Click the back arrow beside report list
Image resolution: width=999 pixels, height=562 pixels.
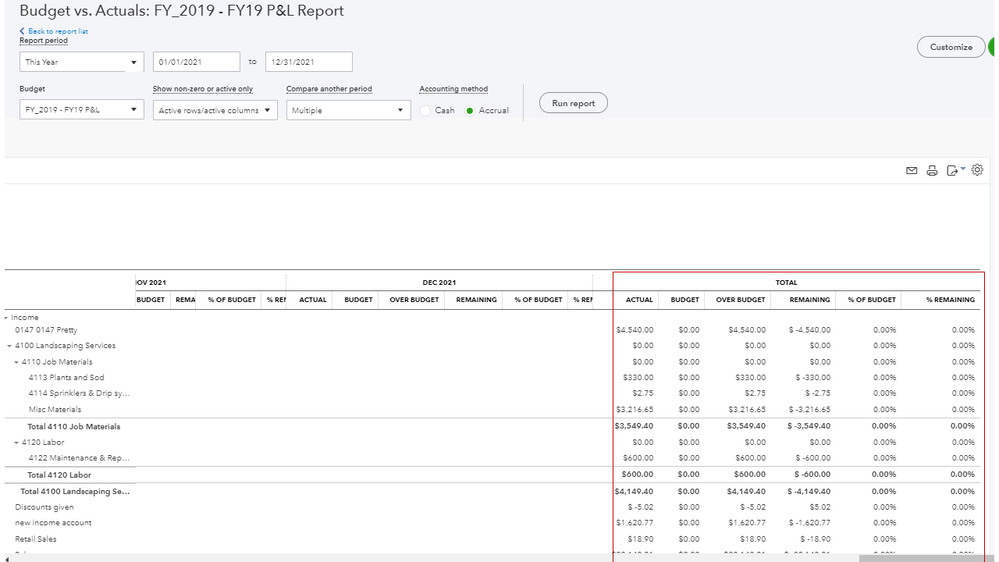pyautogui.click(x=22, y=31)
